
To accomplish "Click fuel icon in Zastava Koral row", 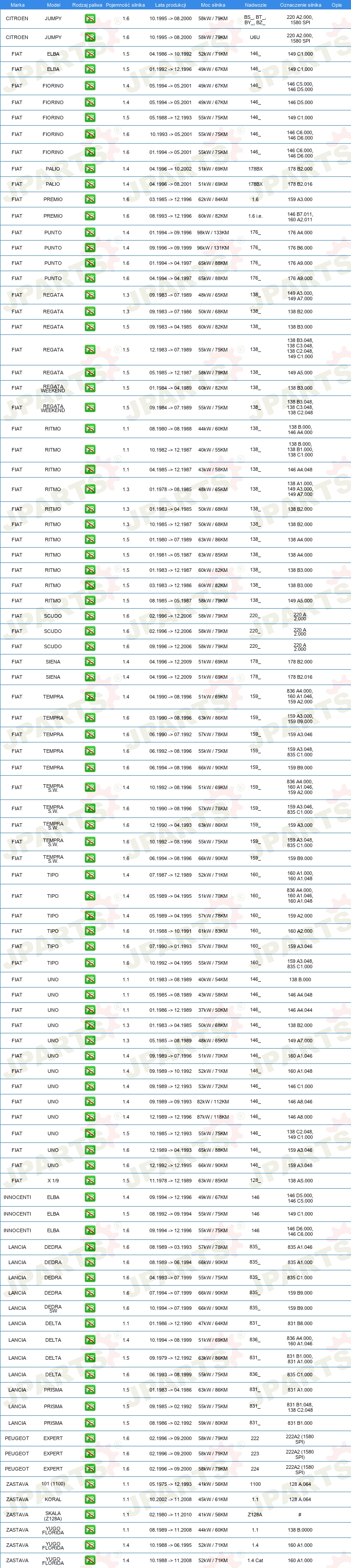I will click(90, 1499).
